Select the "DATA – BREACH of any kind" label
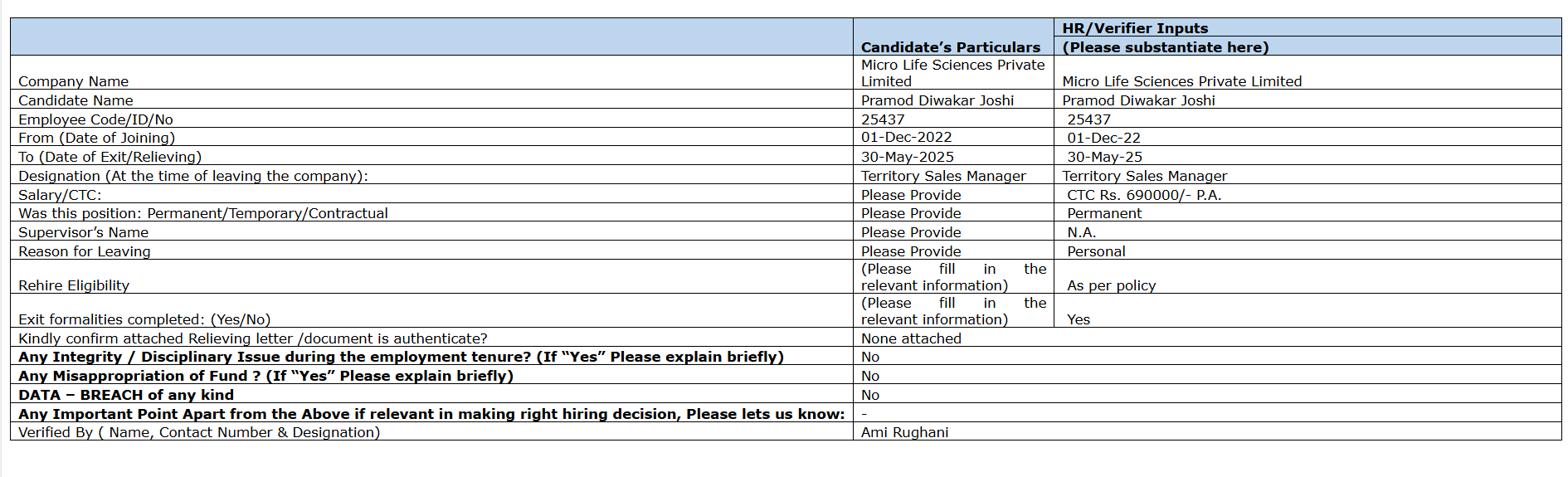Viewport: 1568px width, 477px height. [126, 395]
